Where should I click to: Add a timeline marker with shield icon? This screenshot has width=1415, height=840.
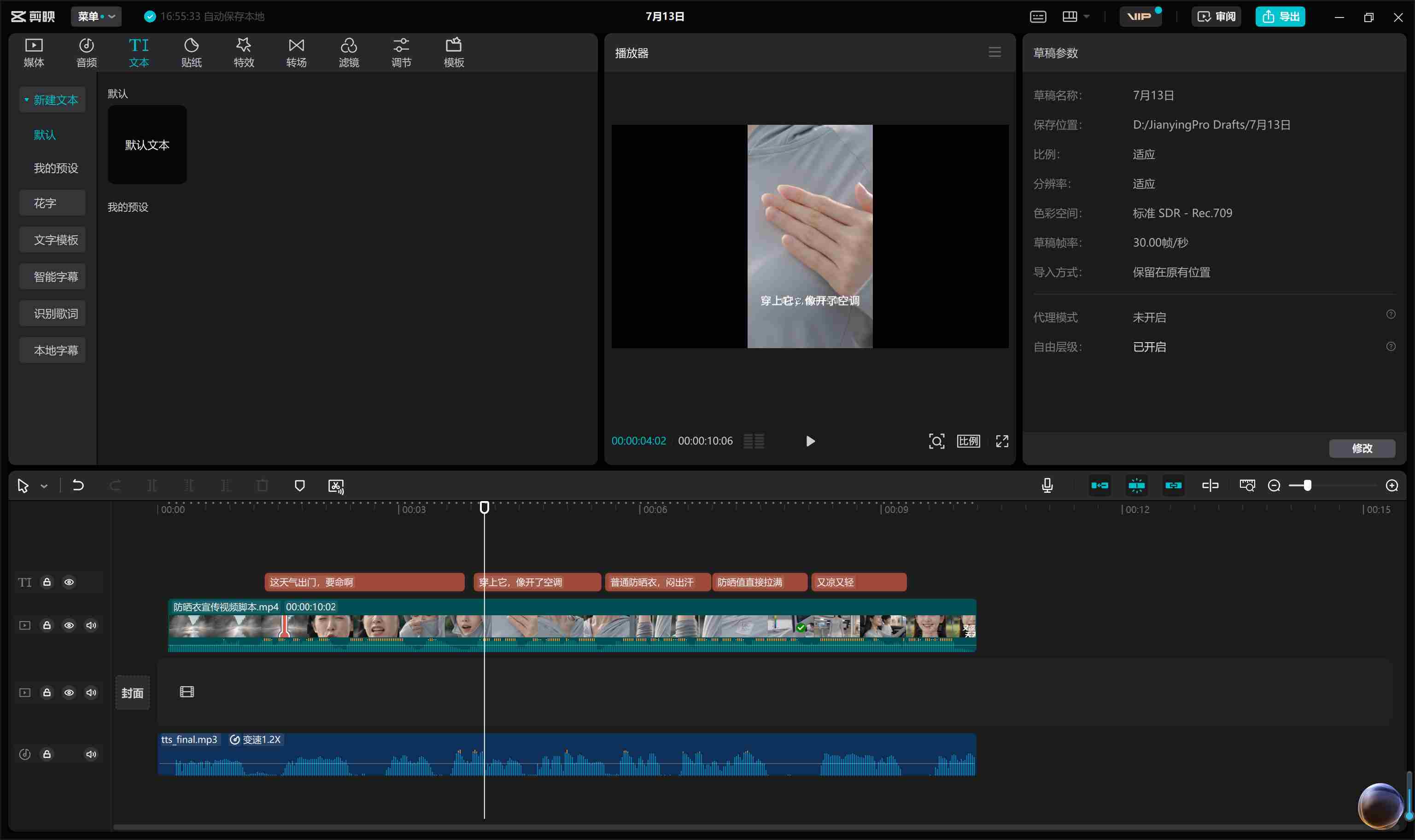[x=299, y=486]
